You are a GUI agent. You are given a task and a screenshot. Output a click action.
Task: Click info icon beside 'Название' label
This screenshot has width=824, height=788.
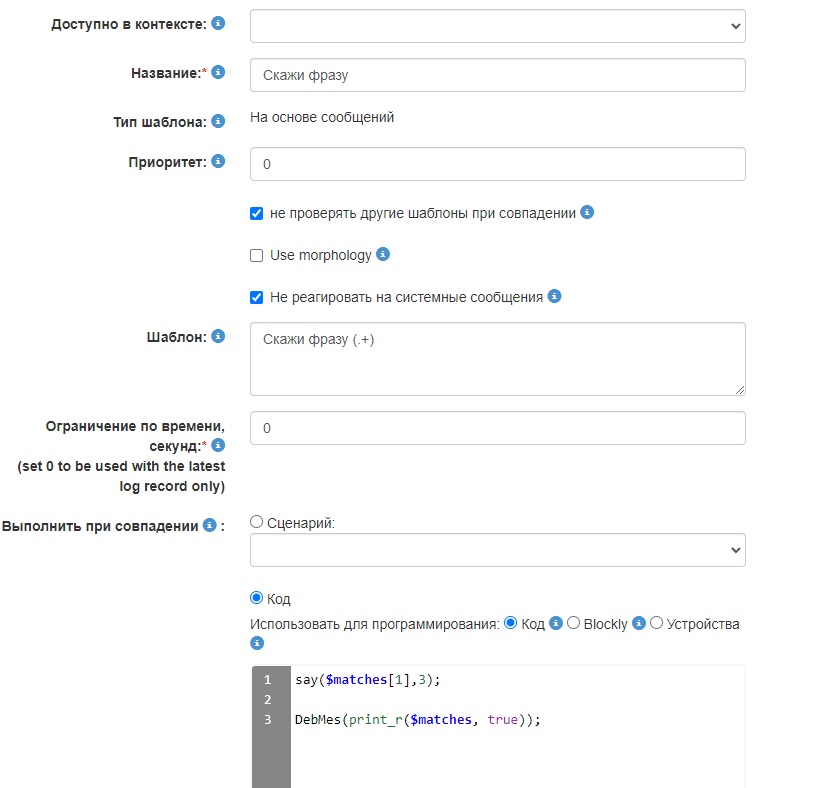[218, 72]
